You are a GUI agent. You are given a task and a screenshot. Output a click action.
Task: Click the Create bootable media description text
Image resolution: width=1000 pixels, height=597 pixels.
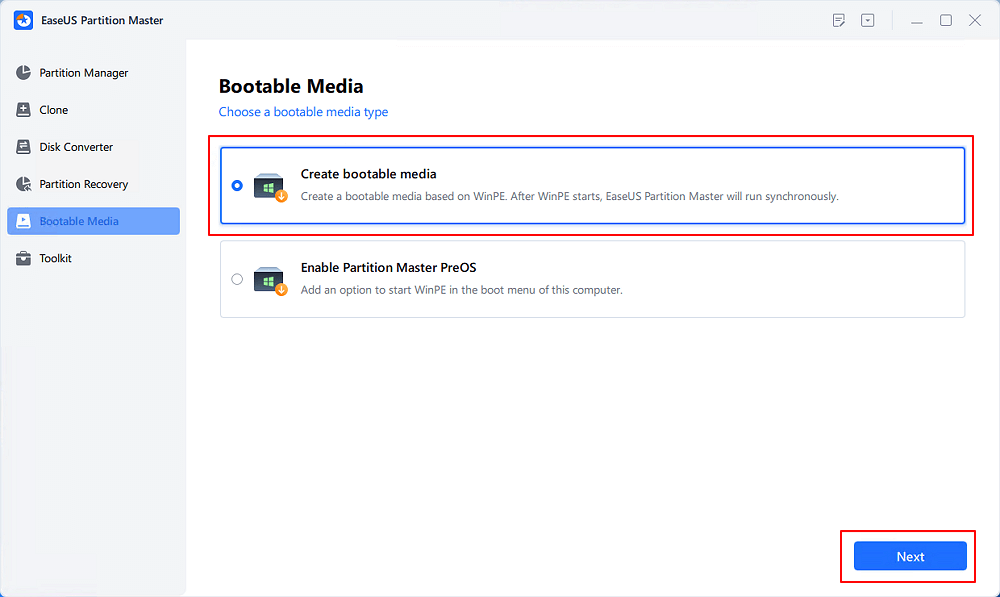coord(569,196)
